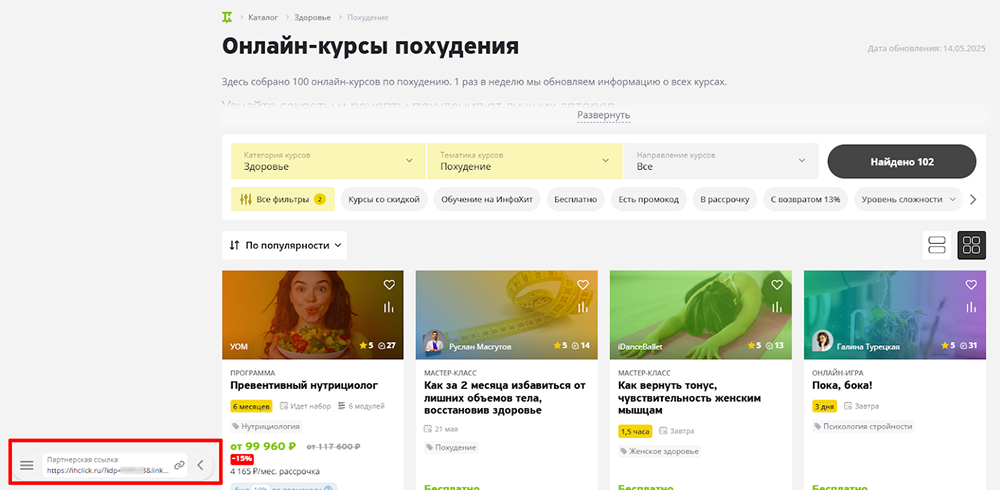Image resolution: width=1000 pixels, height=490 pixels.
Task: Click the iDanceBallet school label
Action: pos(640,347)
